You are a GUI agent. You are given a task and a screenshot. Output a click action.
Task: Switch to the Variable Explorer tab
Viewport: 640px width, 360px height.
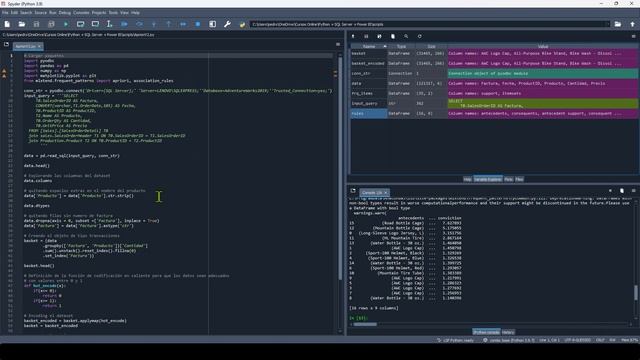pos(488,179)
